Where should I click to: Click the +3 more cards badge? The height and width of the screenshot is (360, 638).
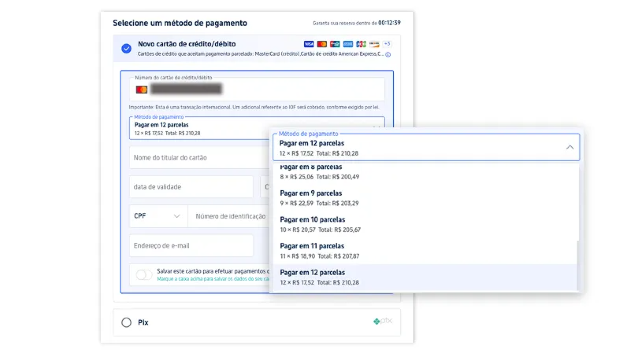[387, 44]
